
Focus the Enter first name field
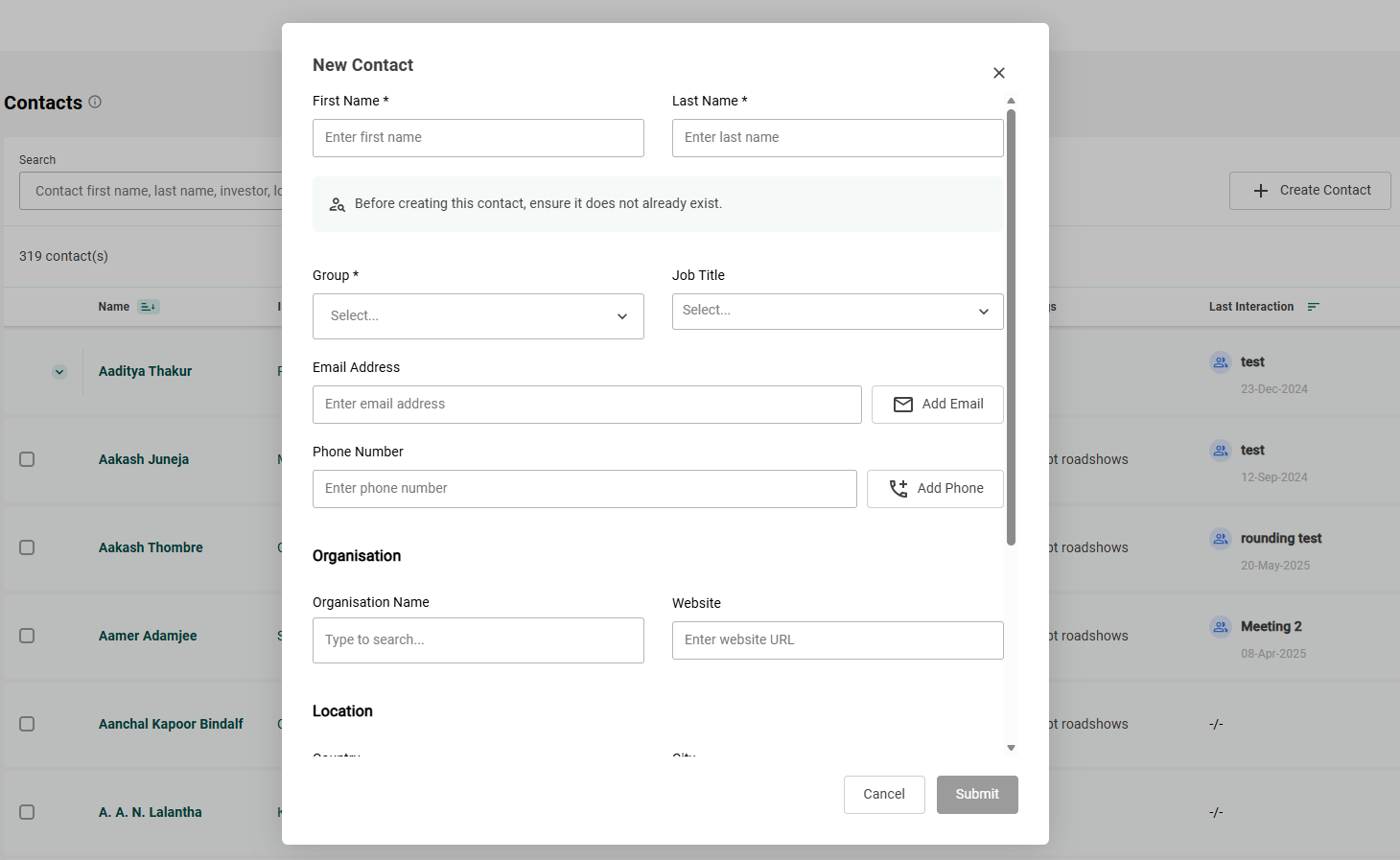(478, 138)
